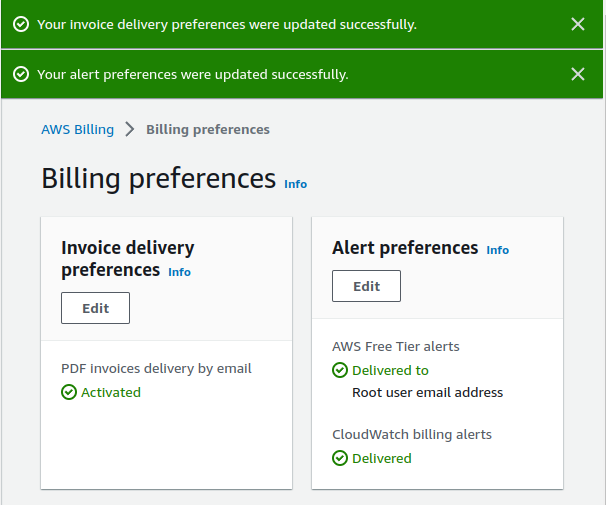Click the Billing preferences breadcrumb text

coord(208,129)
